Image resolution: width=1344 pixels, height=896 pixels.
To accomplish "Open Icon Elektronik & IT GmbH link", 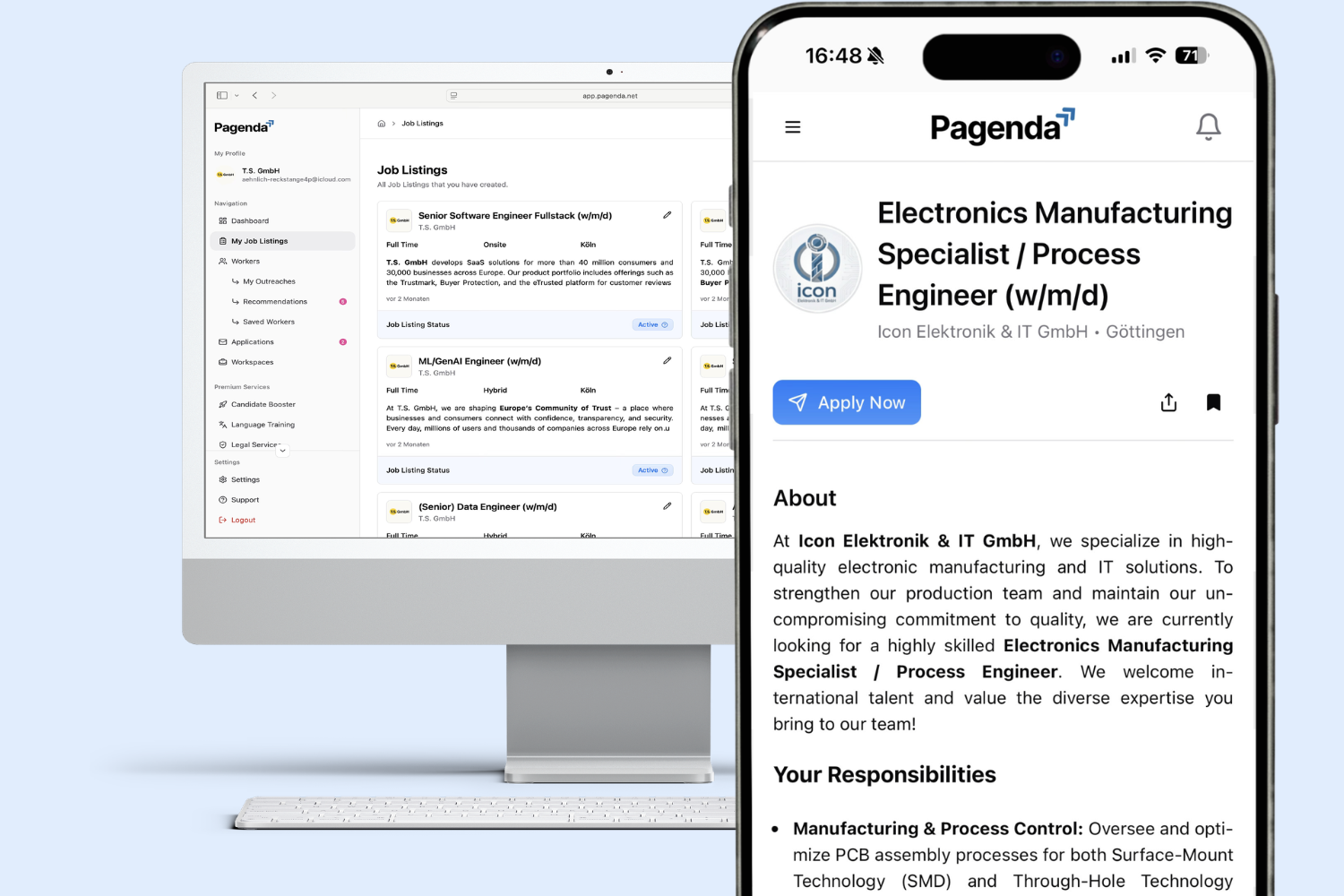I will pos(982,332).
